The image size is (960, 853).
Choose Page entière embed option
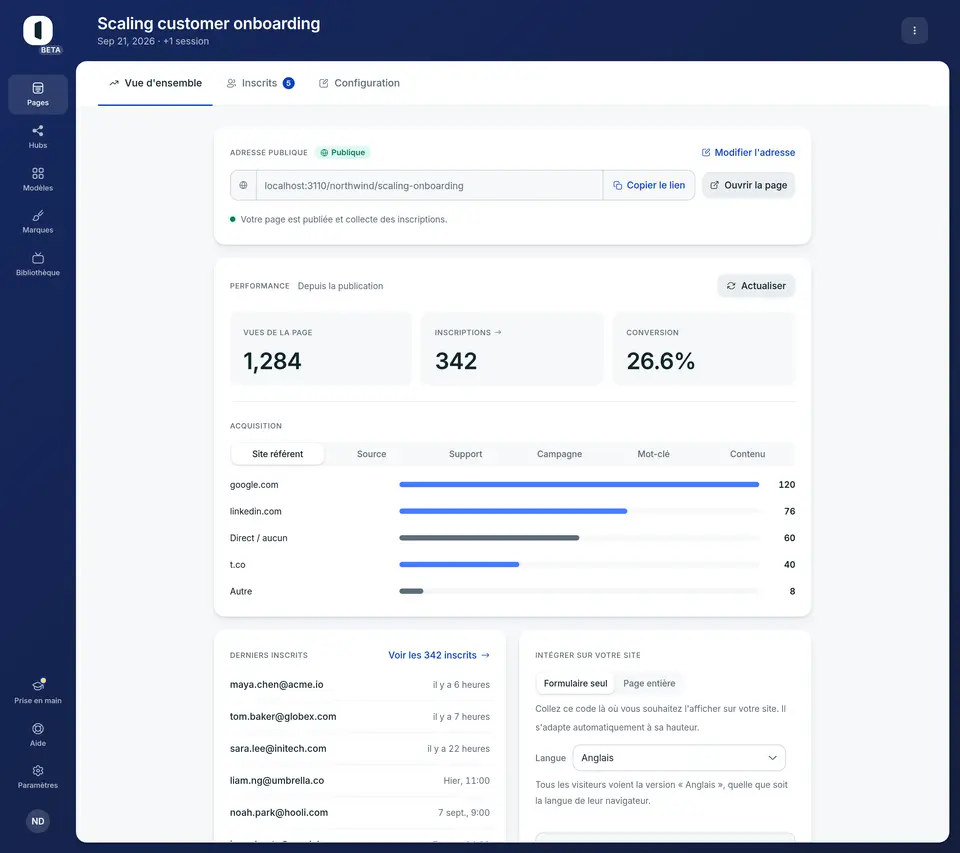click(x=649, y=683)
